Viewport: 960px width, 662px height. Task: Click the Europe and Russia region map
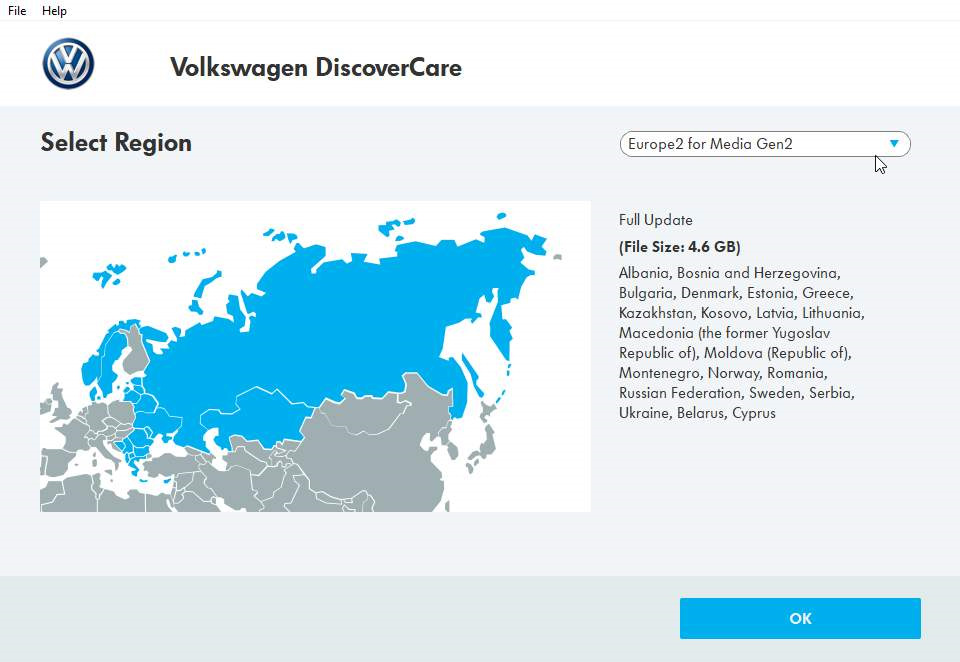click(315, 356)
